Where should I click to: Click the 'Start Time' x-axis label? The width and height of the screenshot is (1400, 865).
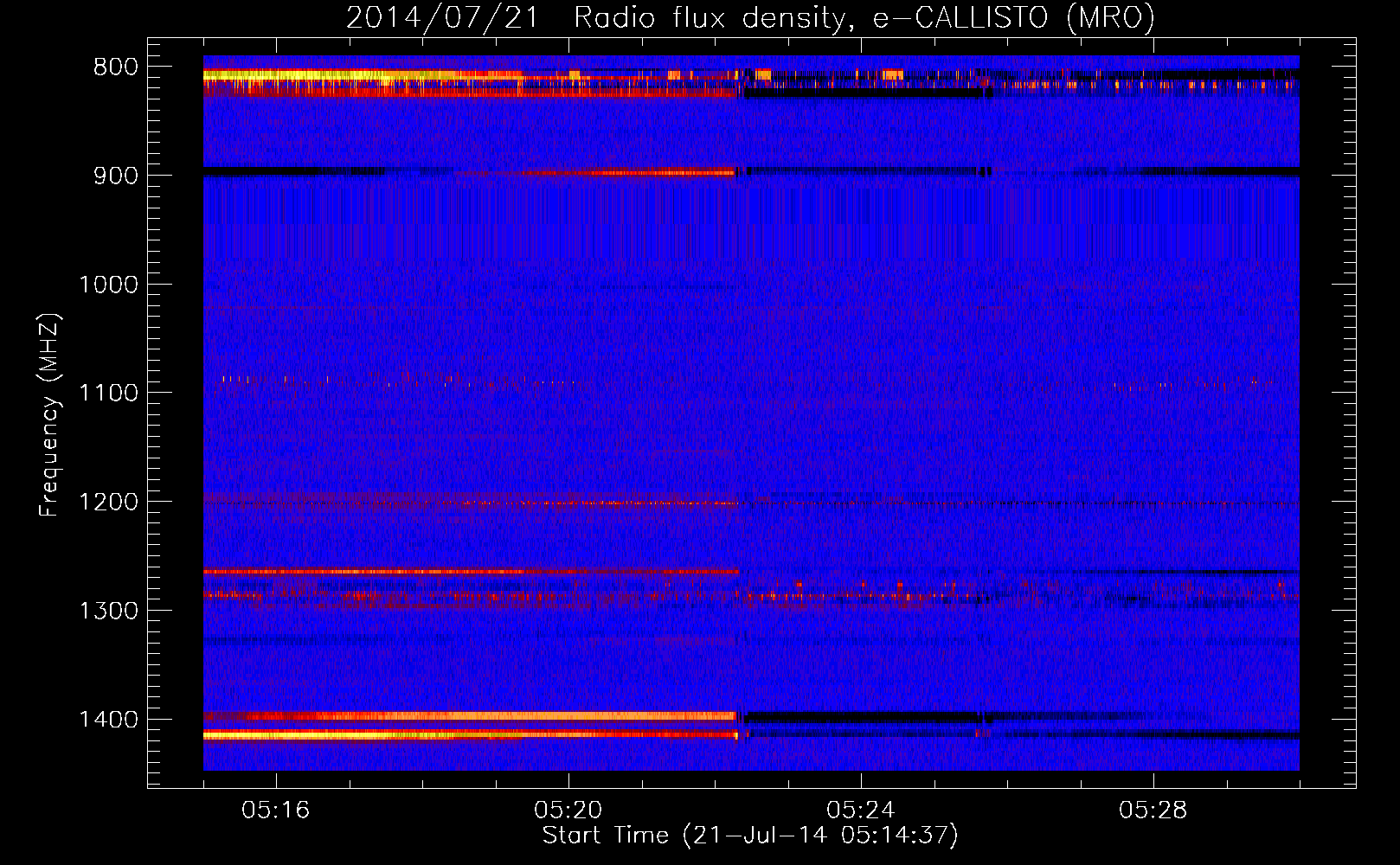pyautogui.click(x=750, y=836)
